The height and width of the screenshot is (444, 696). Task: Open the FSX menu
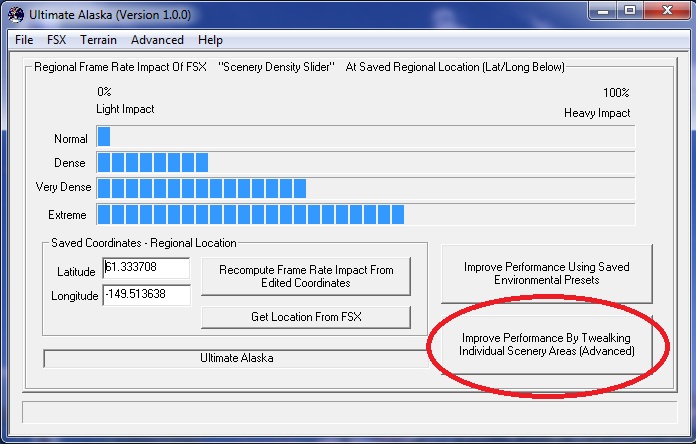tap(56, 40)
